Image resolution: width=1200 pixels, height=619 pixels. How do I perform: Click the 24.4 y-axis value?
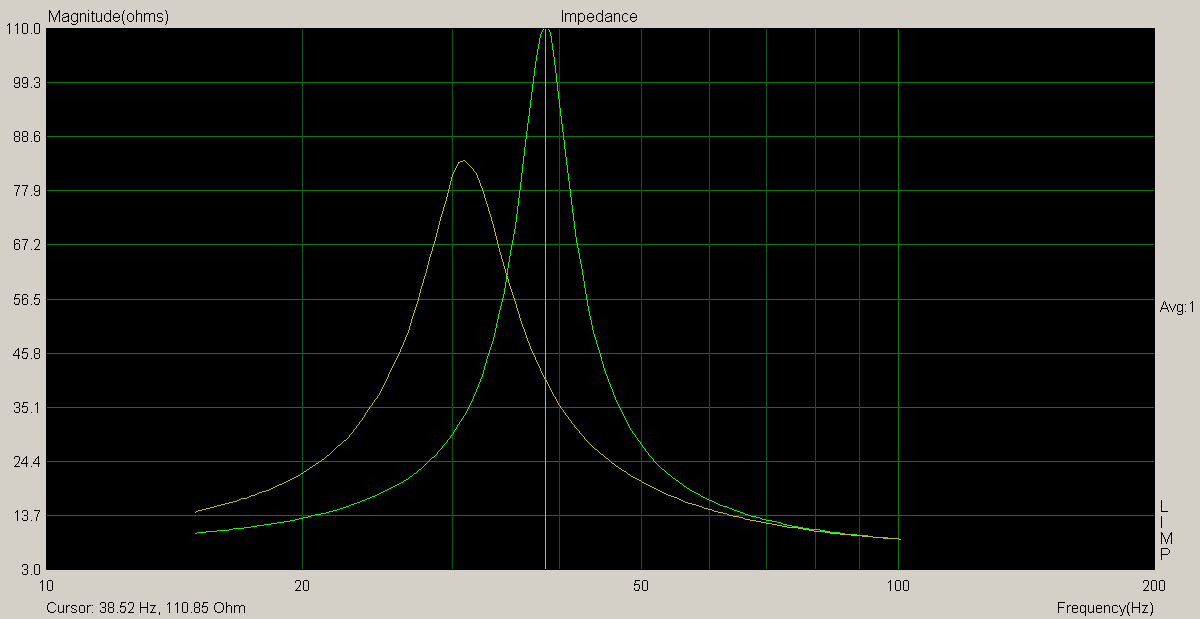(27, 462)
